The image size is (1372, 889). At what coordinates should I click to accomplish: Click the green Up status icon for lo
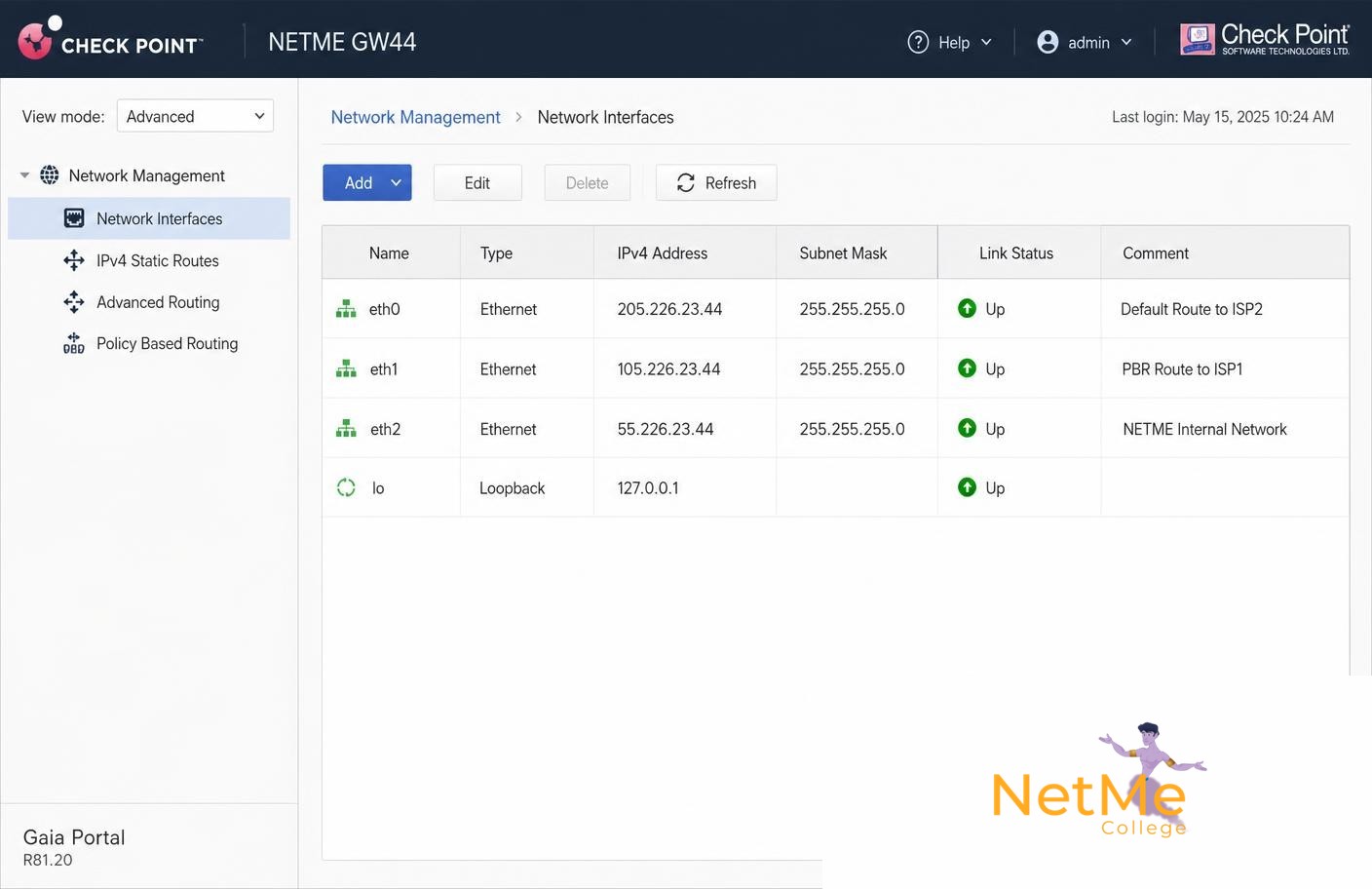coord(967,486)
